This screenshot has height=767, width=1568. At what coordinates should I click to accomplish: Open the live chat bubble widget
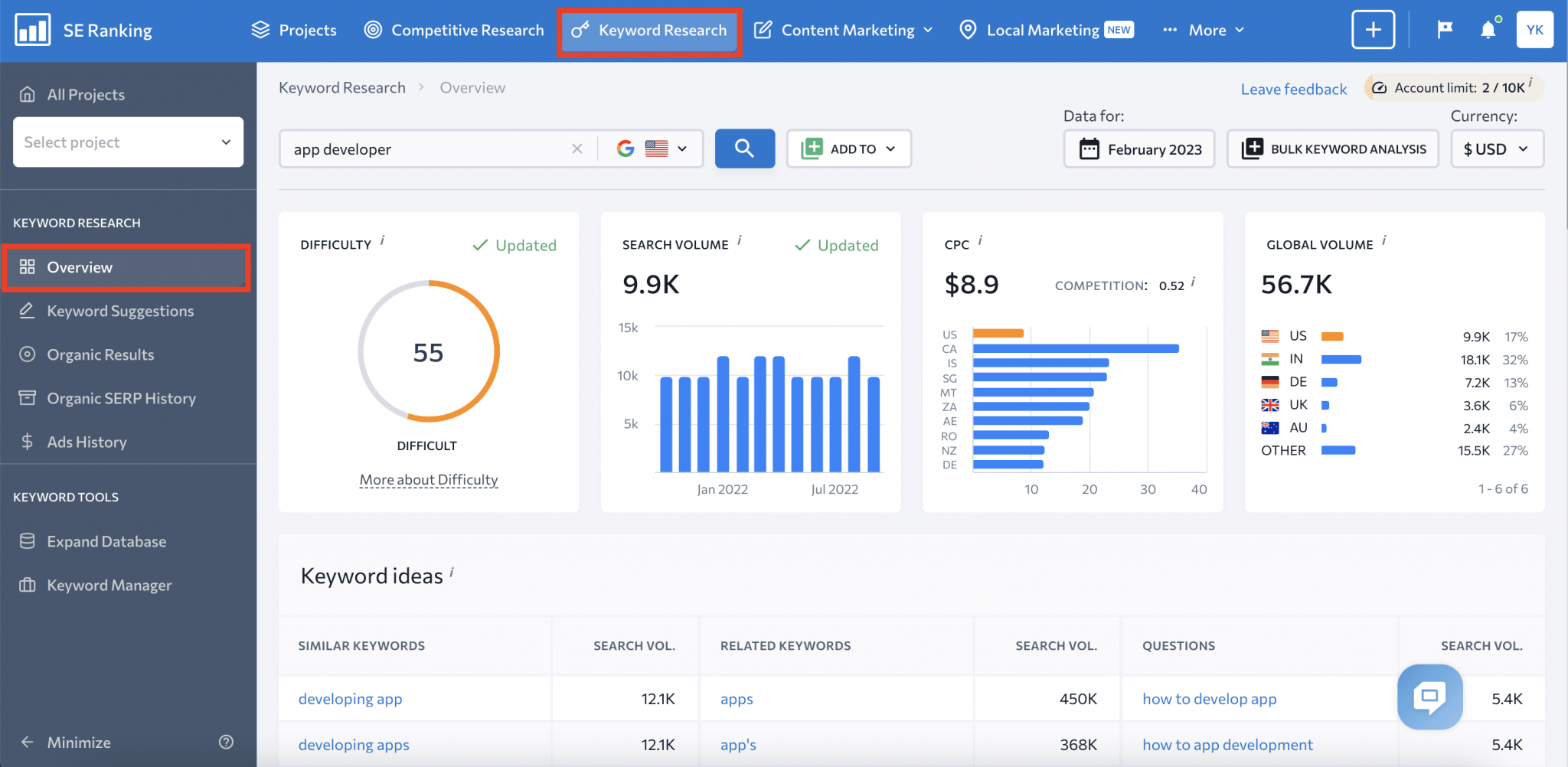point(1429,697)
